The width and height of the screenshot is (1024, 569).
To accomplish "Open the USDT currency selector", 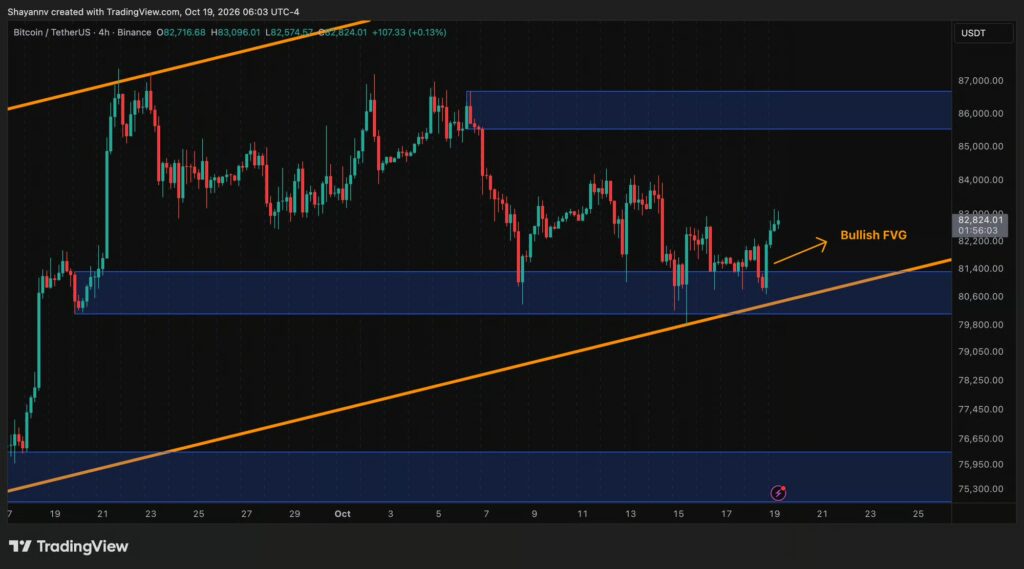I will 973,33.
